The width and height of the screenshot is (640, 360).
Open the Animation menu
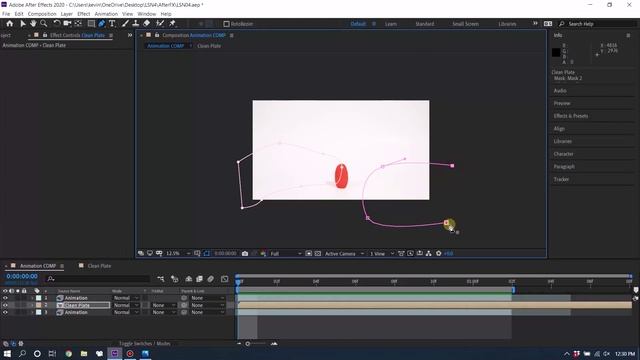coord(106,14)
